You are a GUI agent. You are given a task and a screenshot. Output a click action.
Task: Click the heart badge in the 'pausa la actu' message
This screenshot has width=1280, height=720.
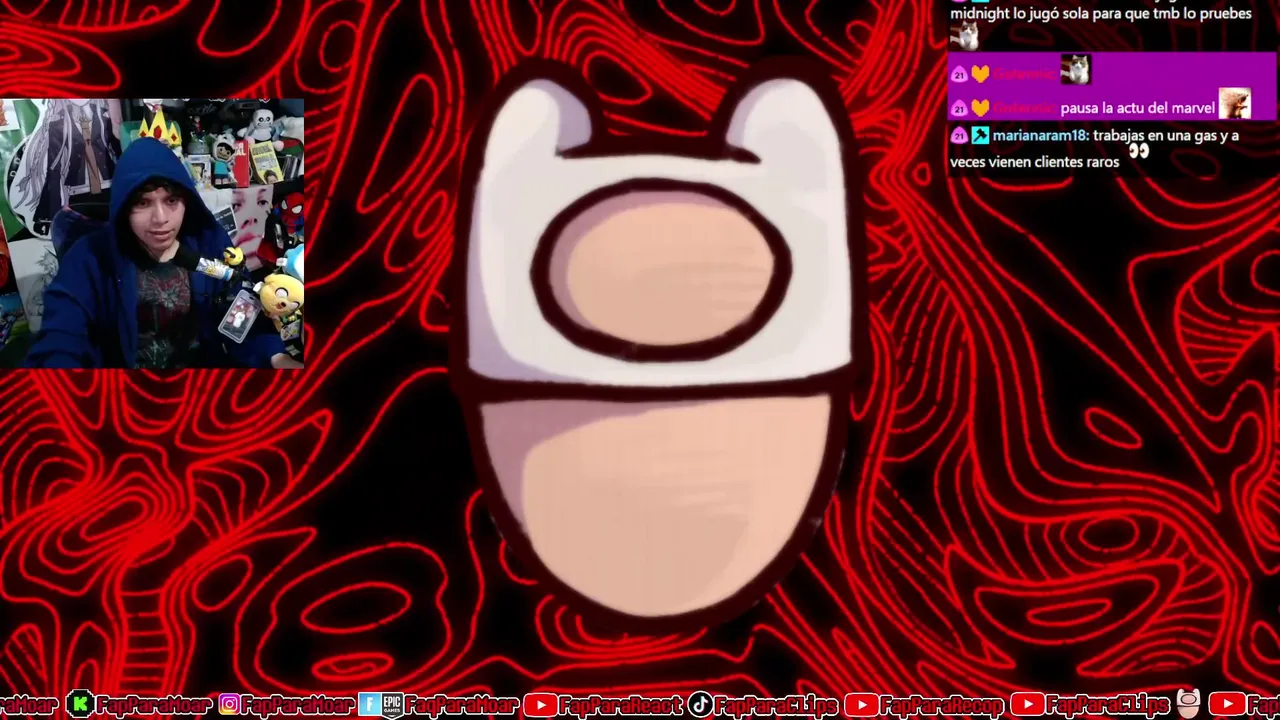pos(980,108)
